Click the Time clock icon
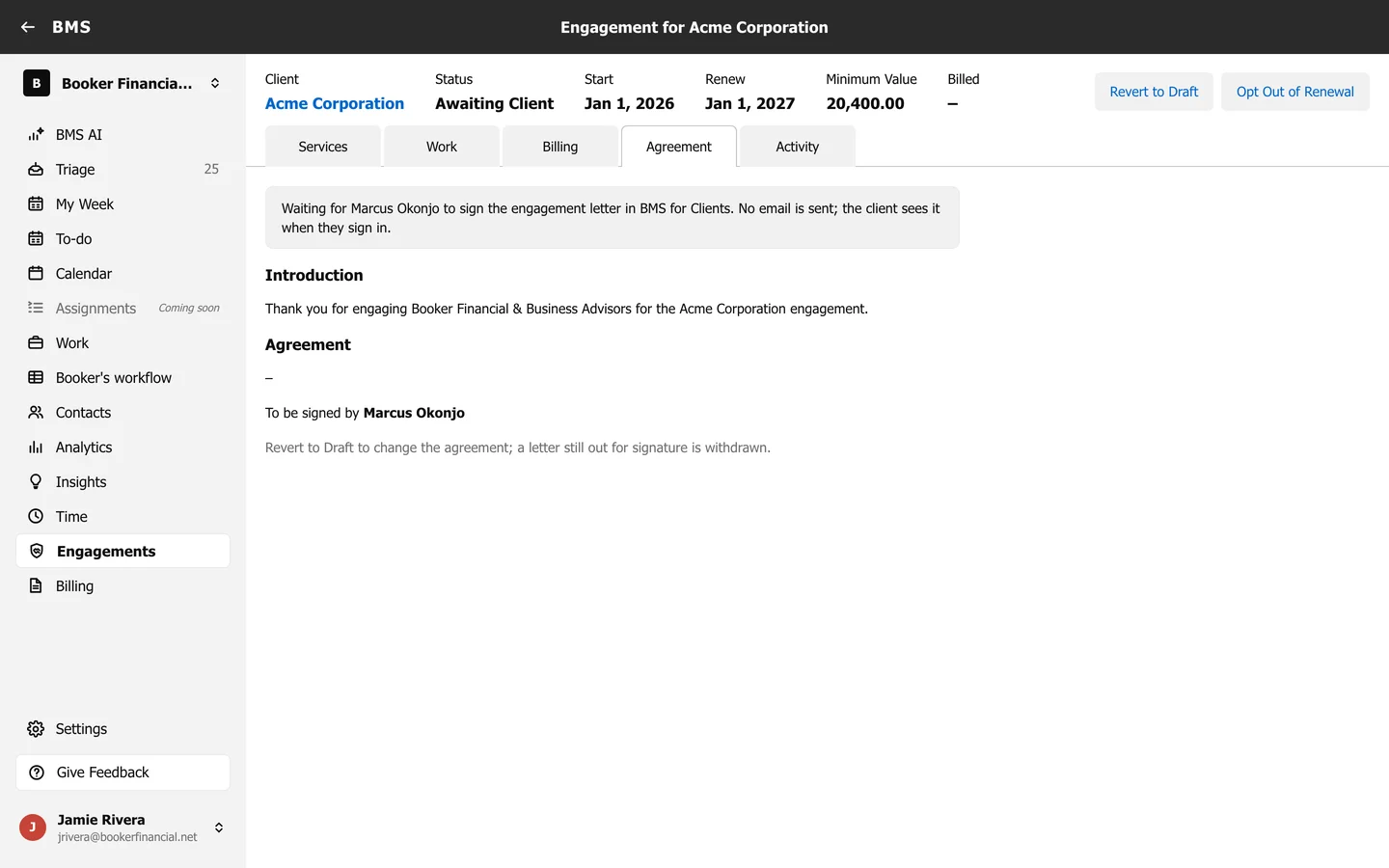The image size is (1389, 868). point(36,516)
